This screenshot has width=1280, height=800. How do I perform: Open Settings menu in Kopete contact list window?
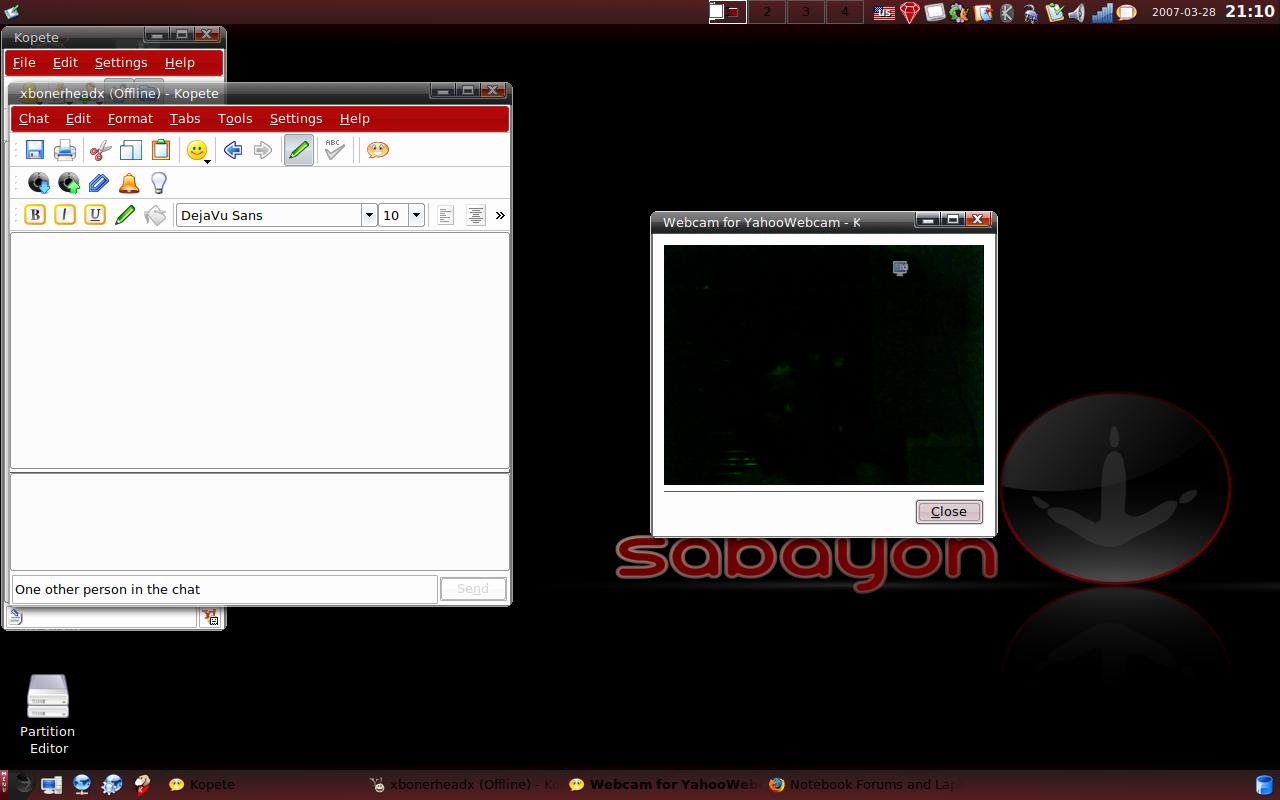coord(121,62)
